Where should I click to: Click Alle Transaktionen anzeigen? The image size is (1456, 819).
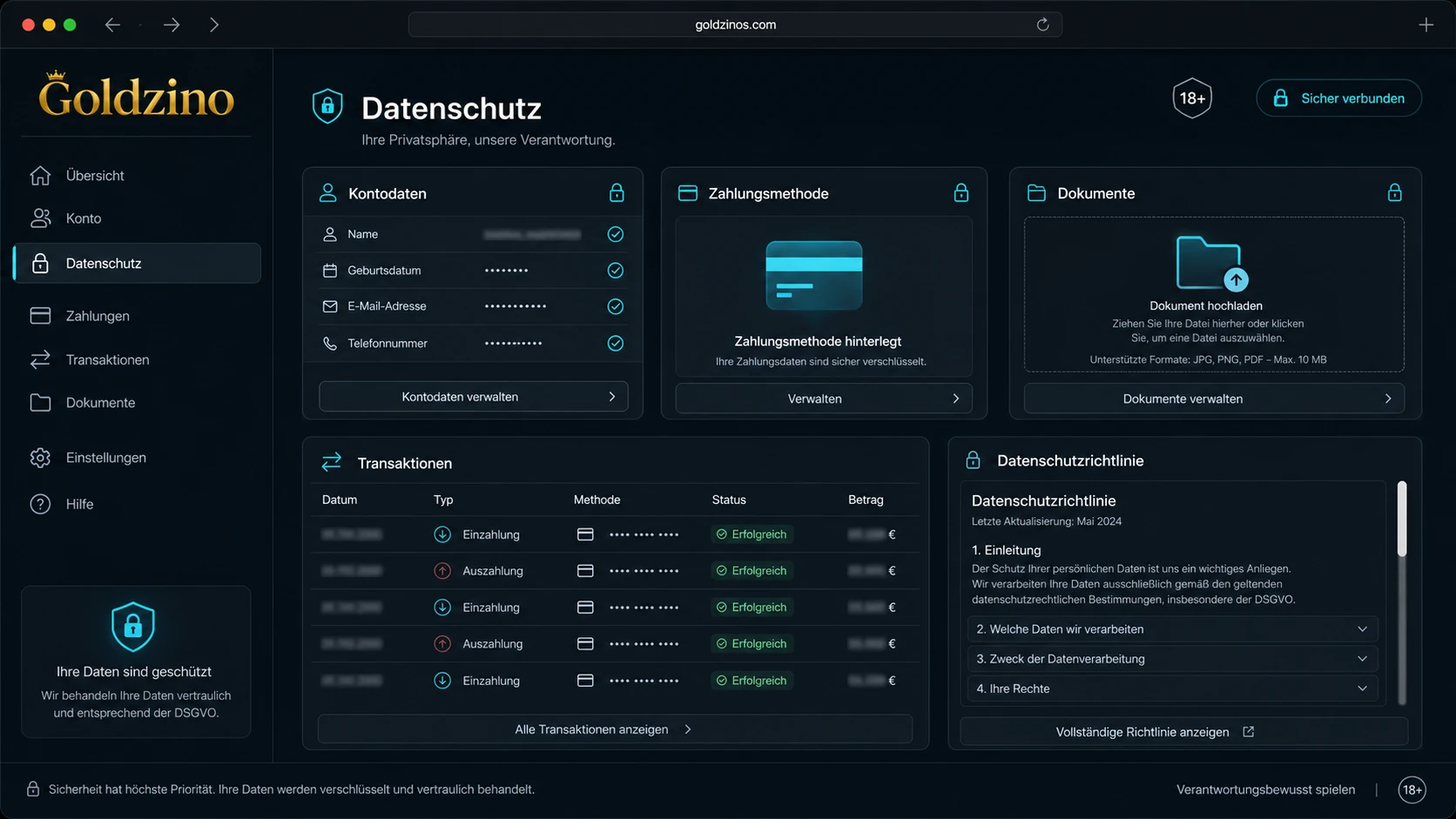click(615, 729)
